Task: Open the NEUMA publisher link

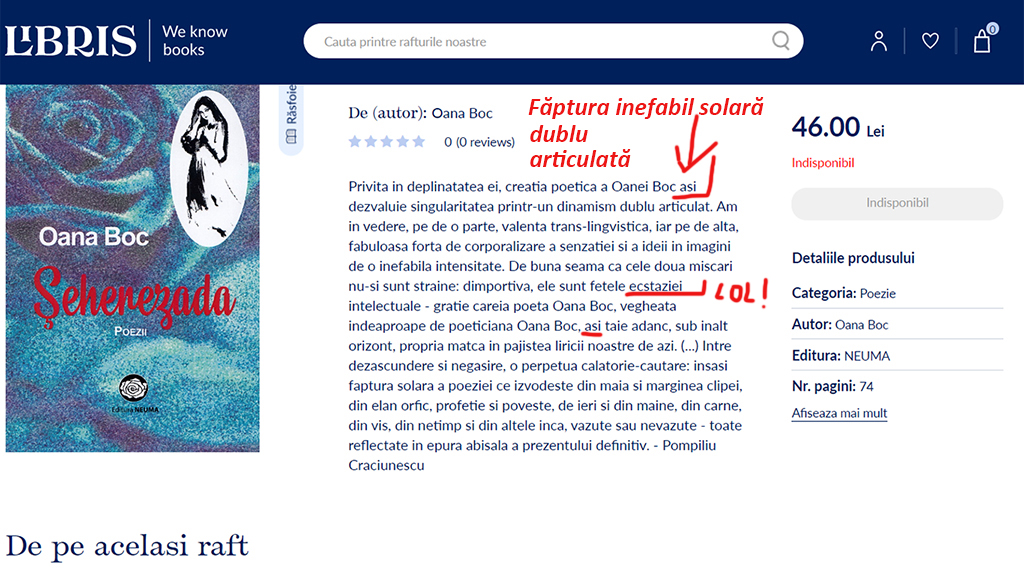Action: 866,355
